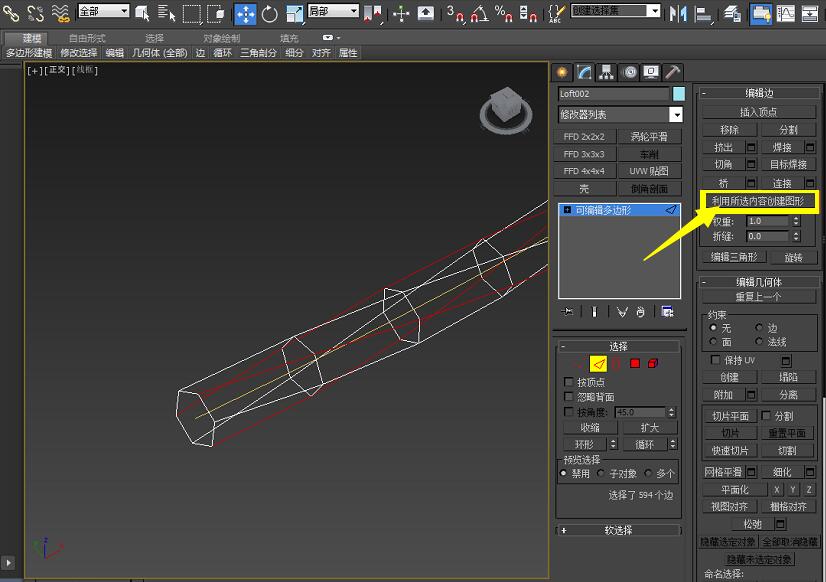Select the Polygon sub-object icon
This screenshot has height=582, width=826.
[634, 364]
